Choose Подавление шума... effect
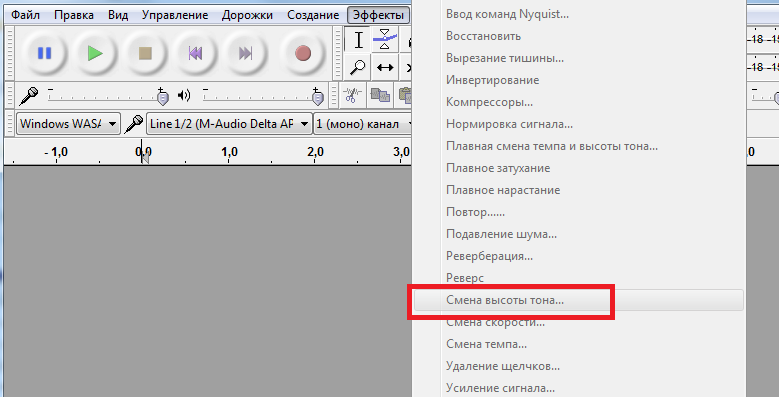This screenshot has width=779, height=397. coord(579,234)
